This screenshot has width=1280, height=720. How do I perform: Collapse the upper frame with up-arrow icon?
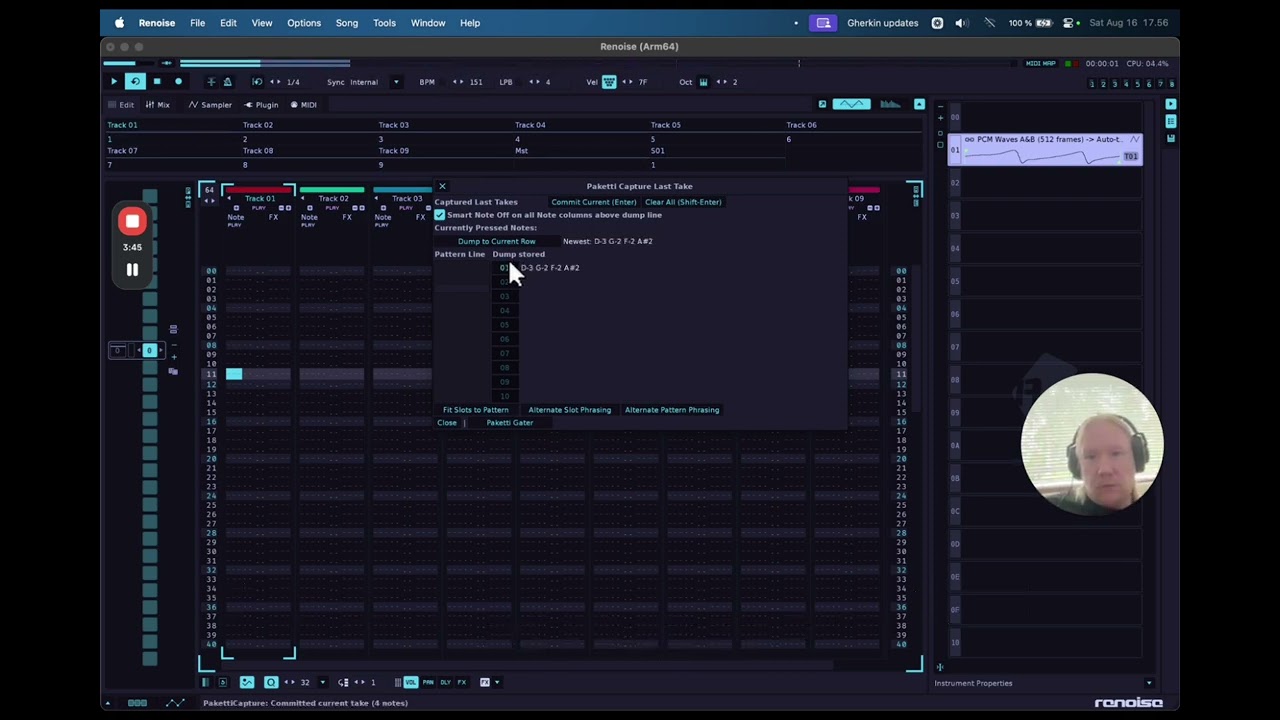point(919,104)
